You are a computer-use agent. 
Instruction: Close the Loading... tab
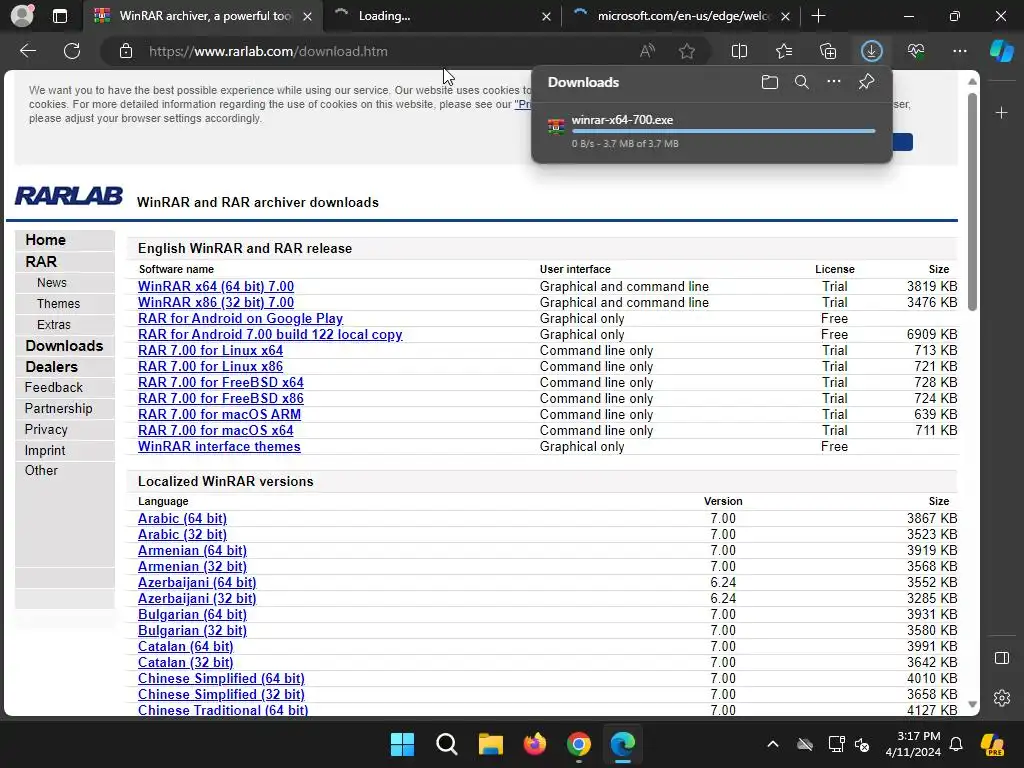point(547,17)
